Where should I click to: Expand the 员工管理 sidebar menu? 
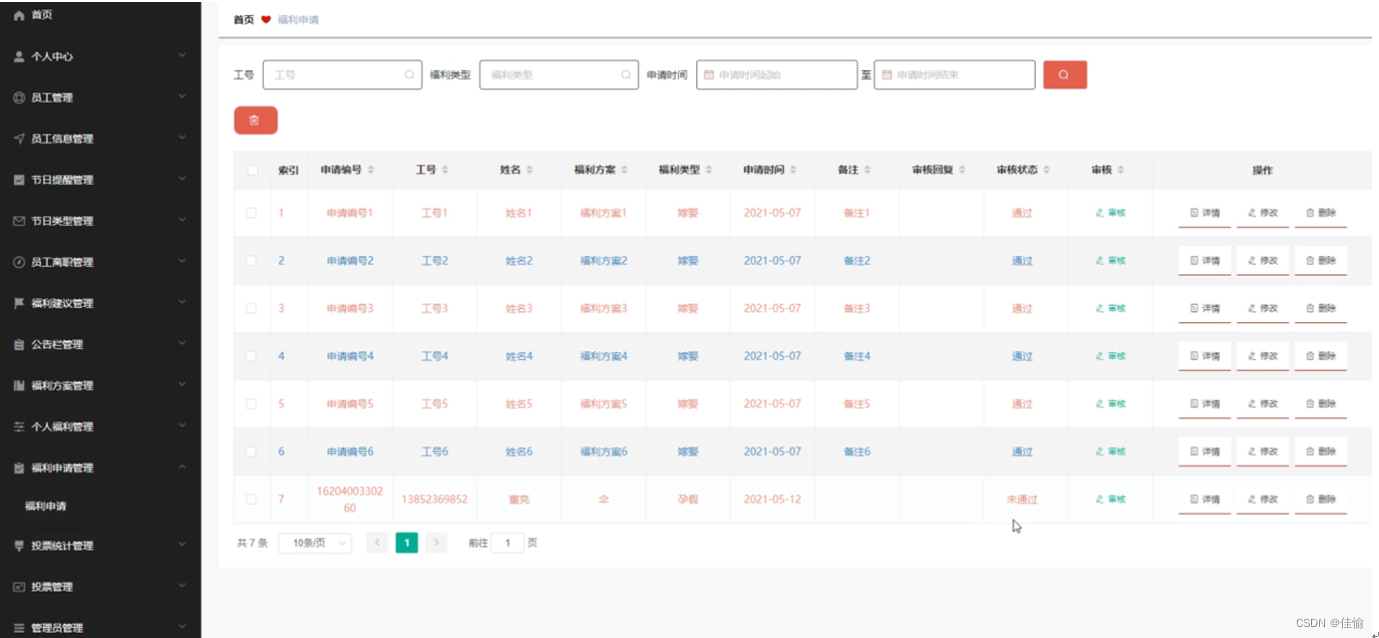[100, 98]
